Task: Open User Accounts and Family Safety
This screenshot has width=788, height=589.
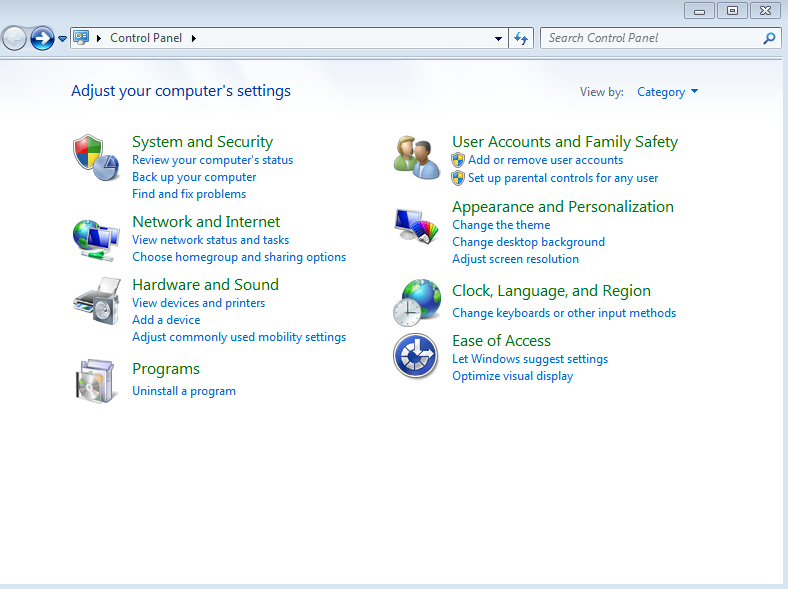Action: pyautogui.click(x=565, y=142)
